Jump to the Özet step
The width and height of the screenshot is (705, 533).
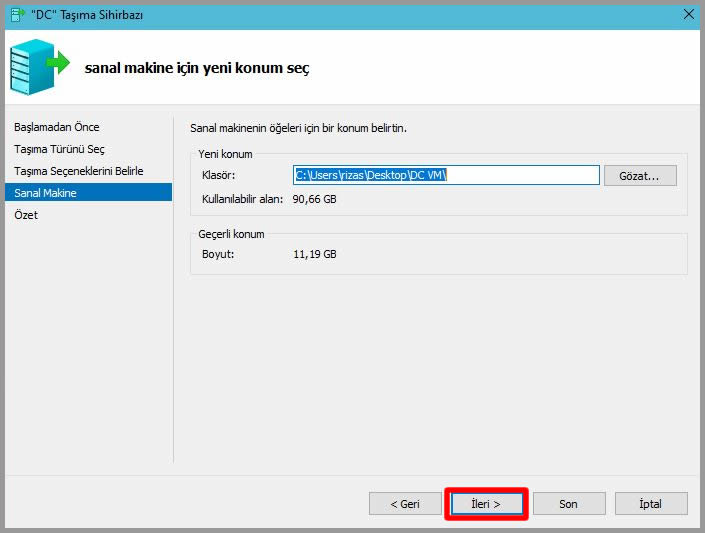click(x=27, y=215)
